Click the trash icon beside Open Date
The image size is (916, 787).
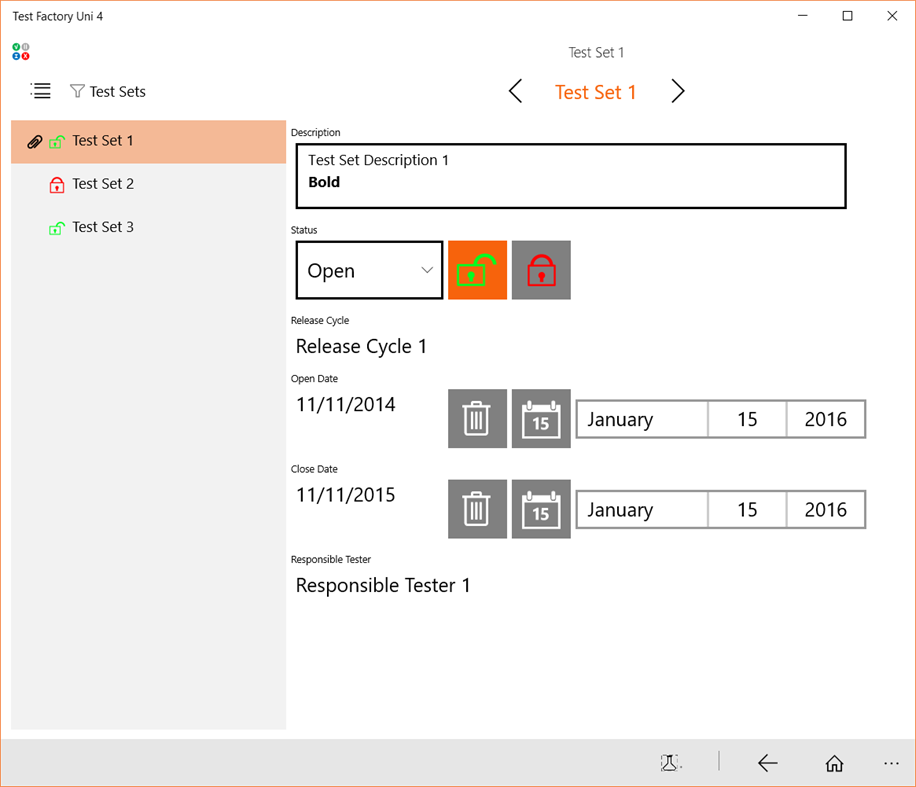pos(477,419)
